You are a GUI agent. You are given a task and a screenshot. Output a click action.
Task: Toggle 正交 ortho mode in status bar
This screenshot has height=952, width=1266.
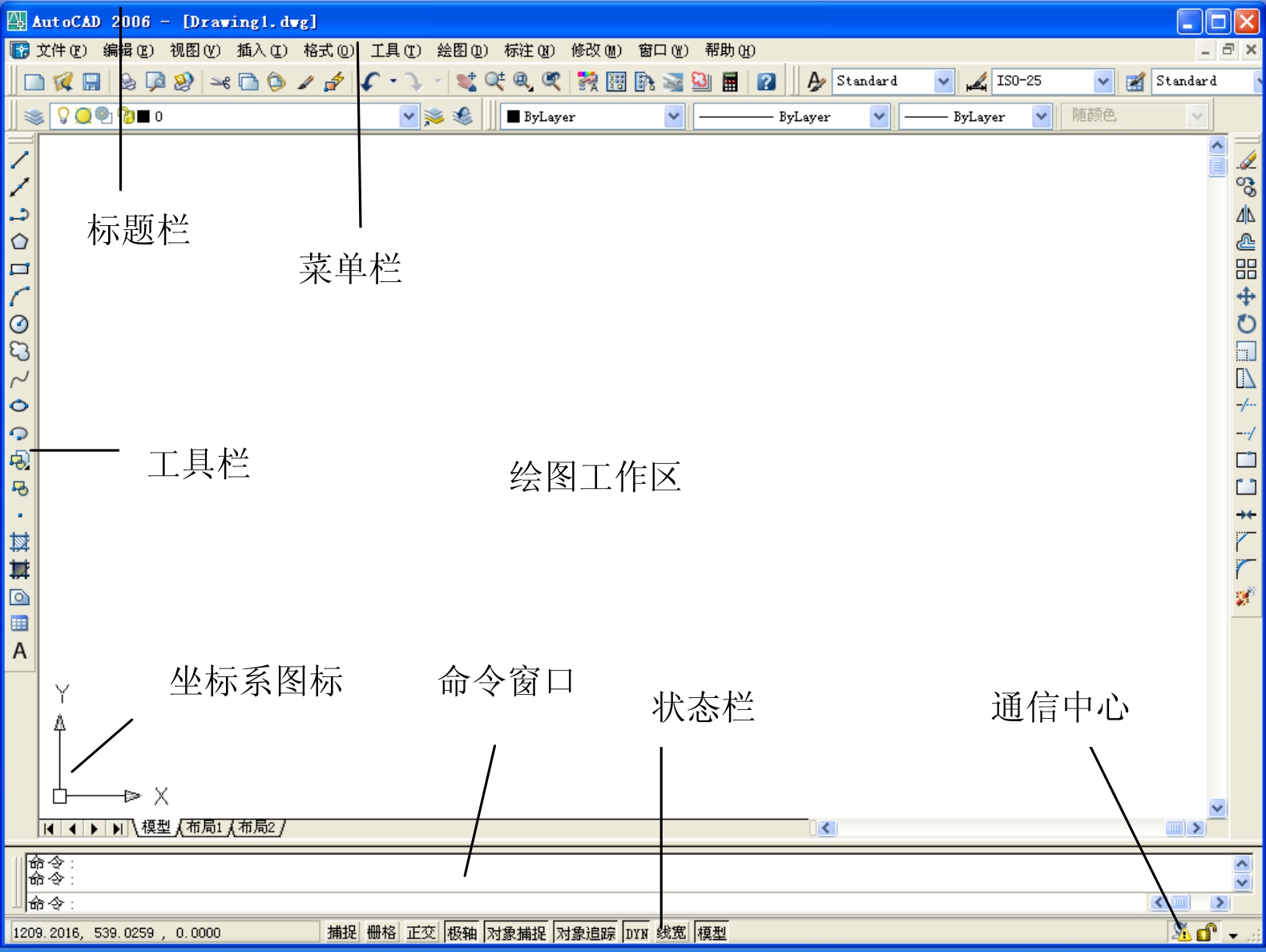coord(421,932)
